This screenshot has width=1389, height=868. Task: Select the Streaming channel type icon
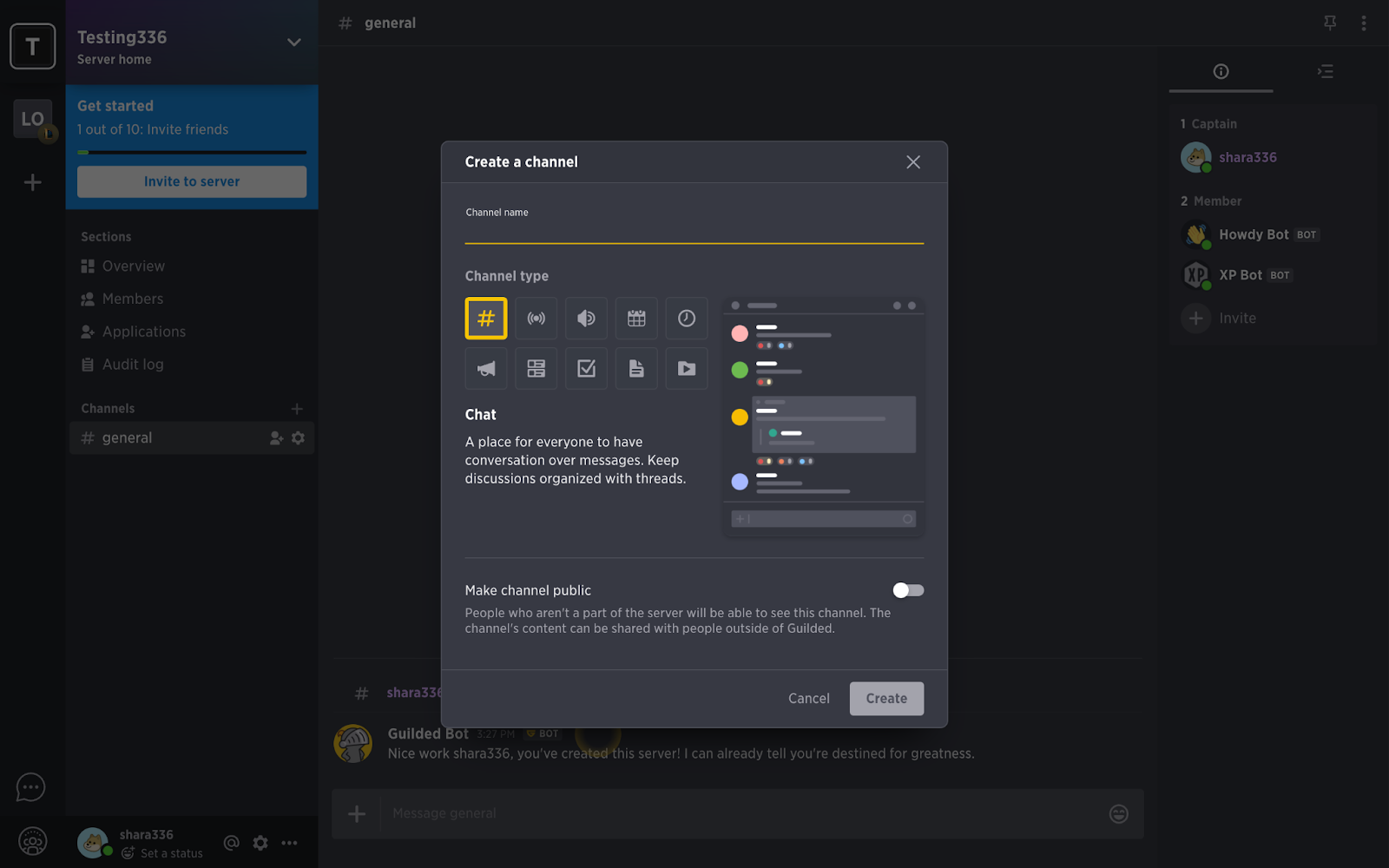537,319
